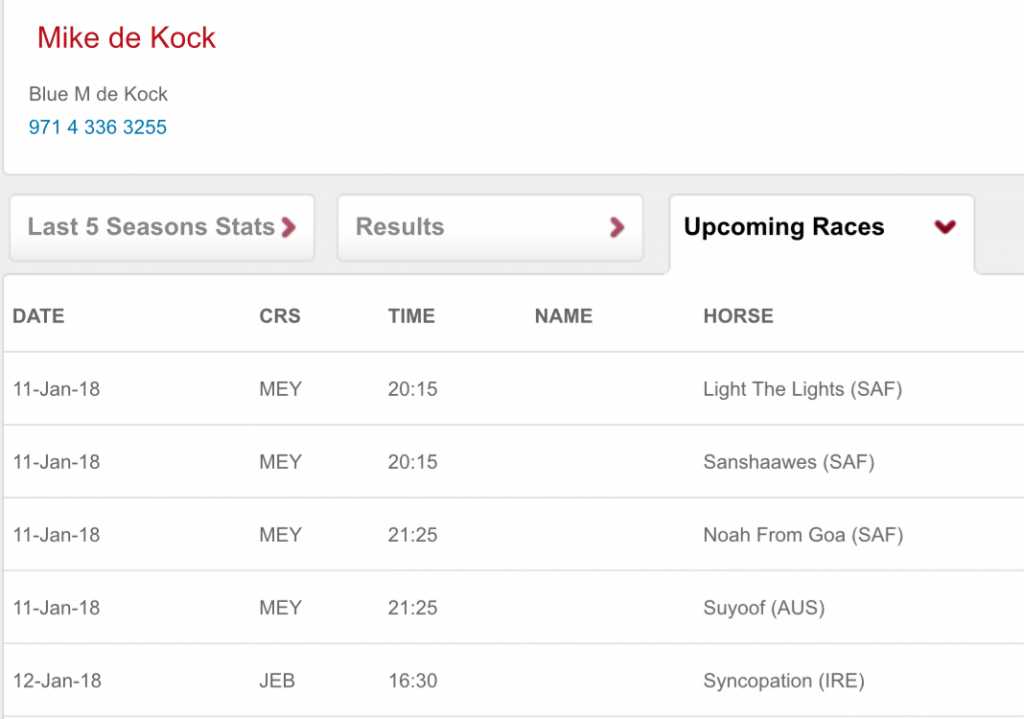This screenshot has width=1024, height=719.
Task: Sort by the CRS column header
Action: click(280, 316)
